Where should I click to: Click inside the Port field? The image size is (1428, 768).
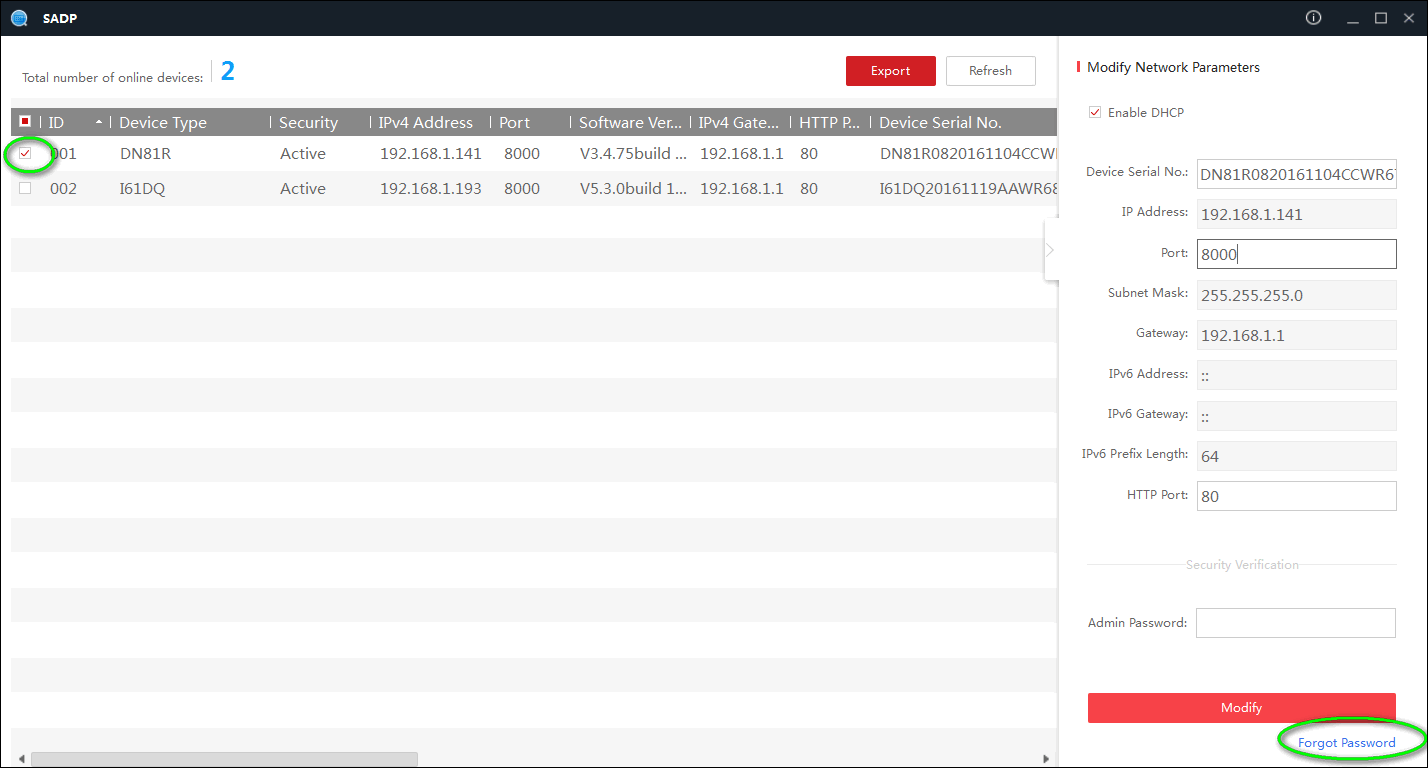pos(1296,253)
